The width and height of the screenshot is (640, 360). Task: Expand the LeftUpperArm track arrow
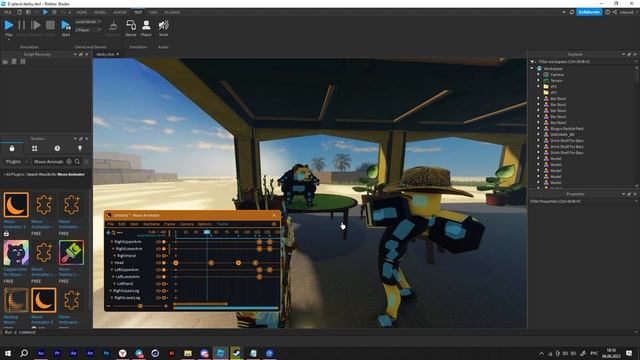click(112, 270)
